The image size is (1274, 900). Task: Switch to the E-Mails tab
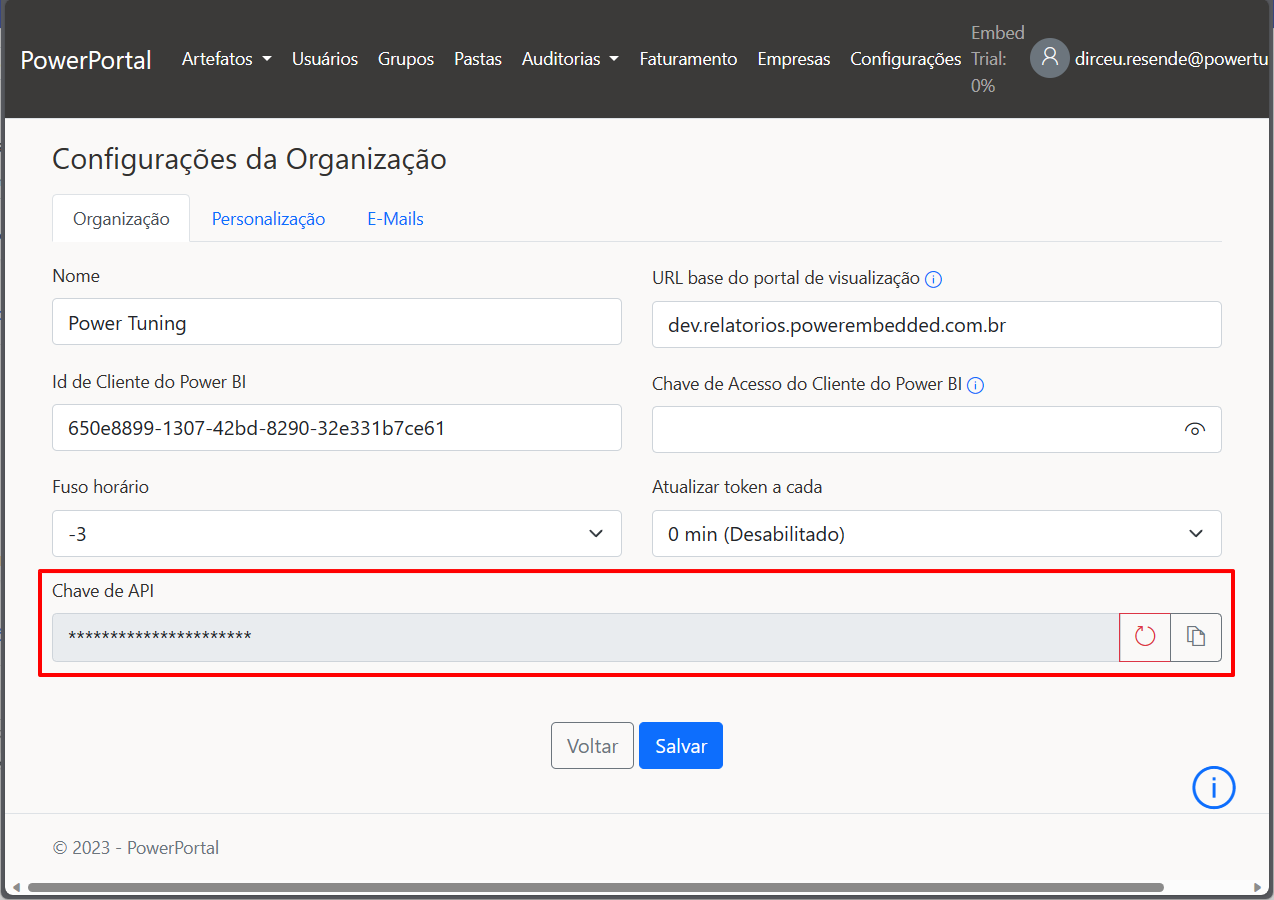395,219
